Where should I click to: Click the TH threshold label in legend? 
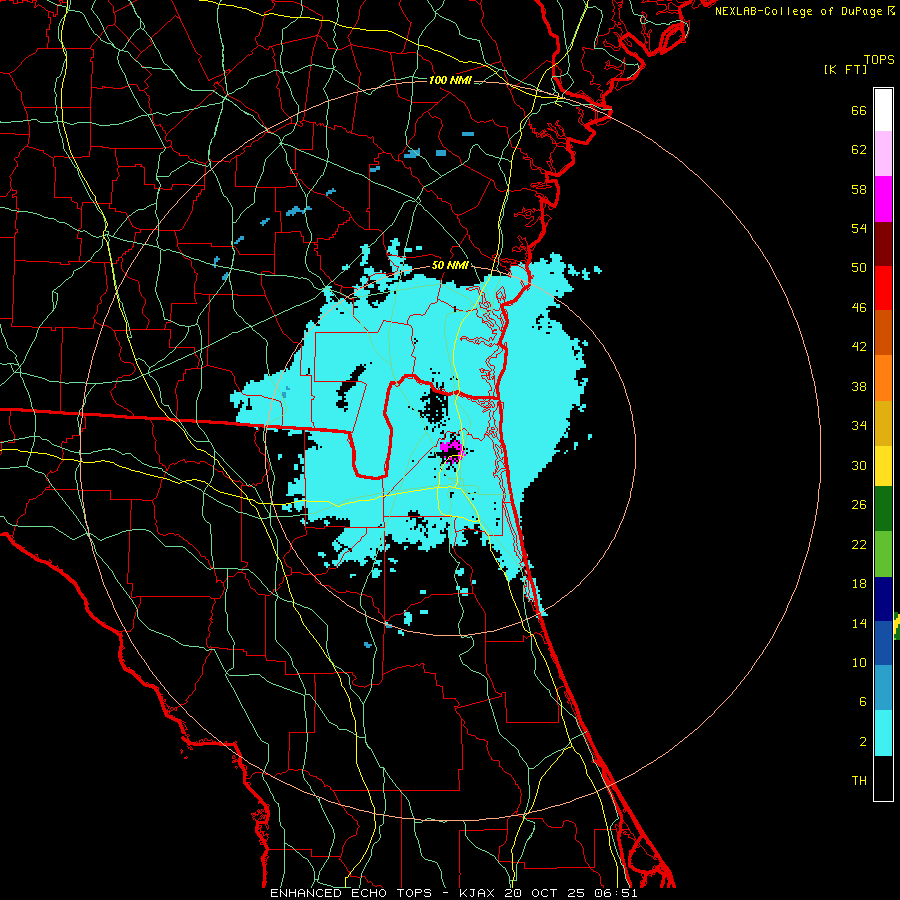click(859, 781)
